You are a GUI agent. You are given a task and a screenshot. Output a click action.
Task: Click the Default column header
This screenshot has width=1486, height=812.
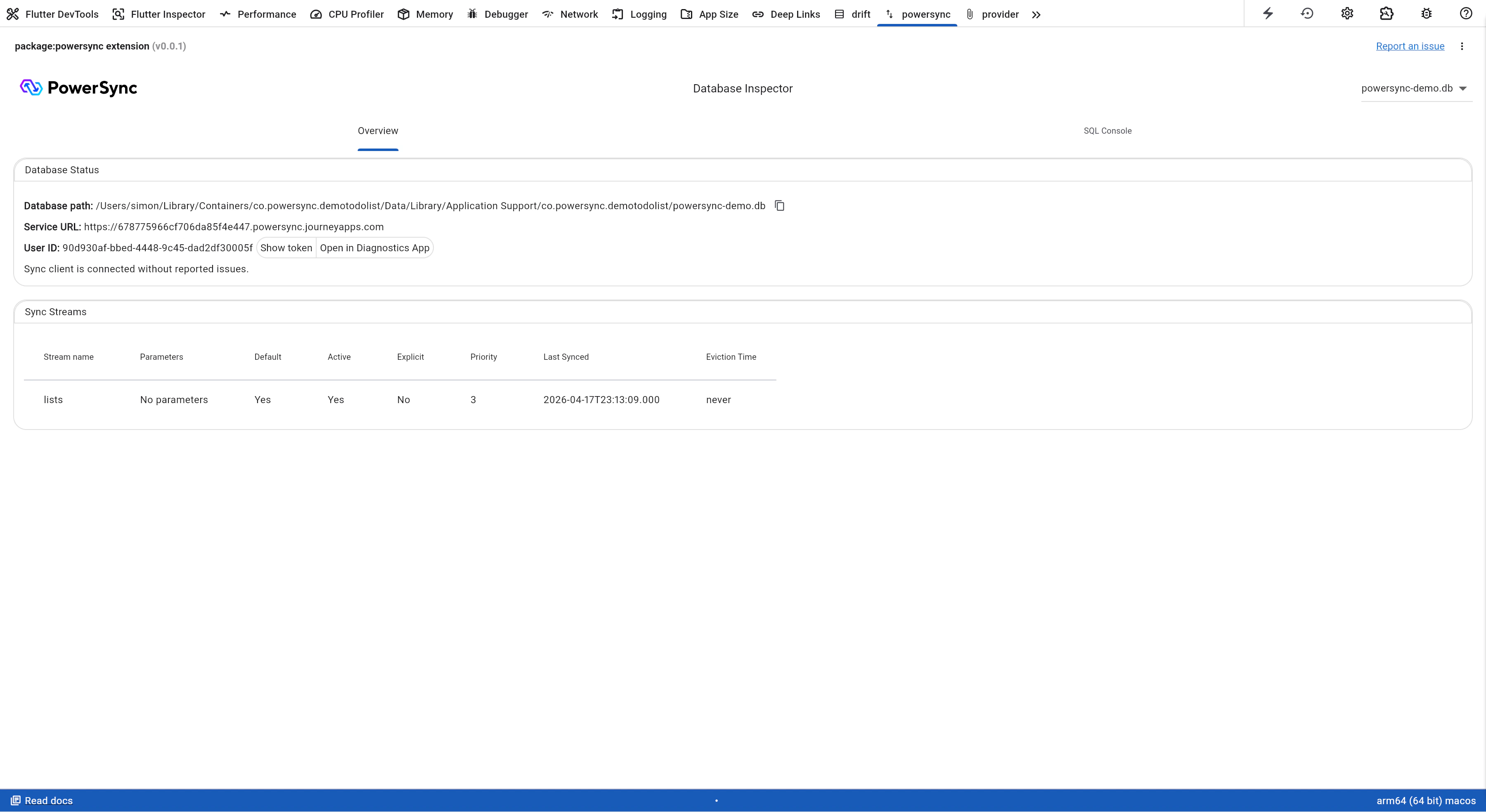pyautogui.click(x=267, y=357)
